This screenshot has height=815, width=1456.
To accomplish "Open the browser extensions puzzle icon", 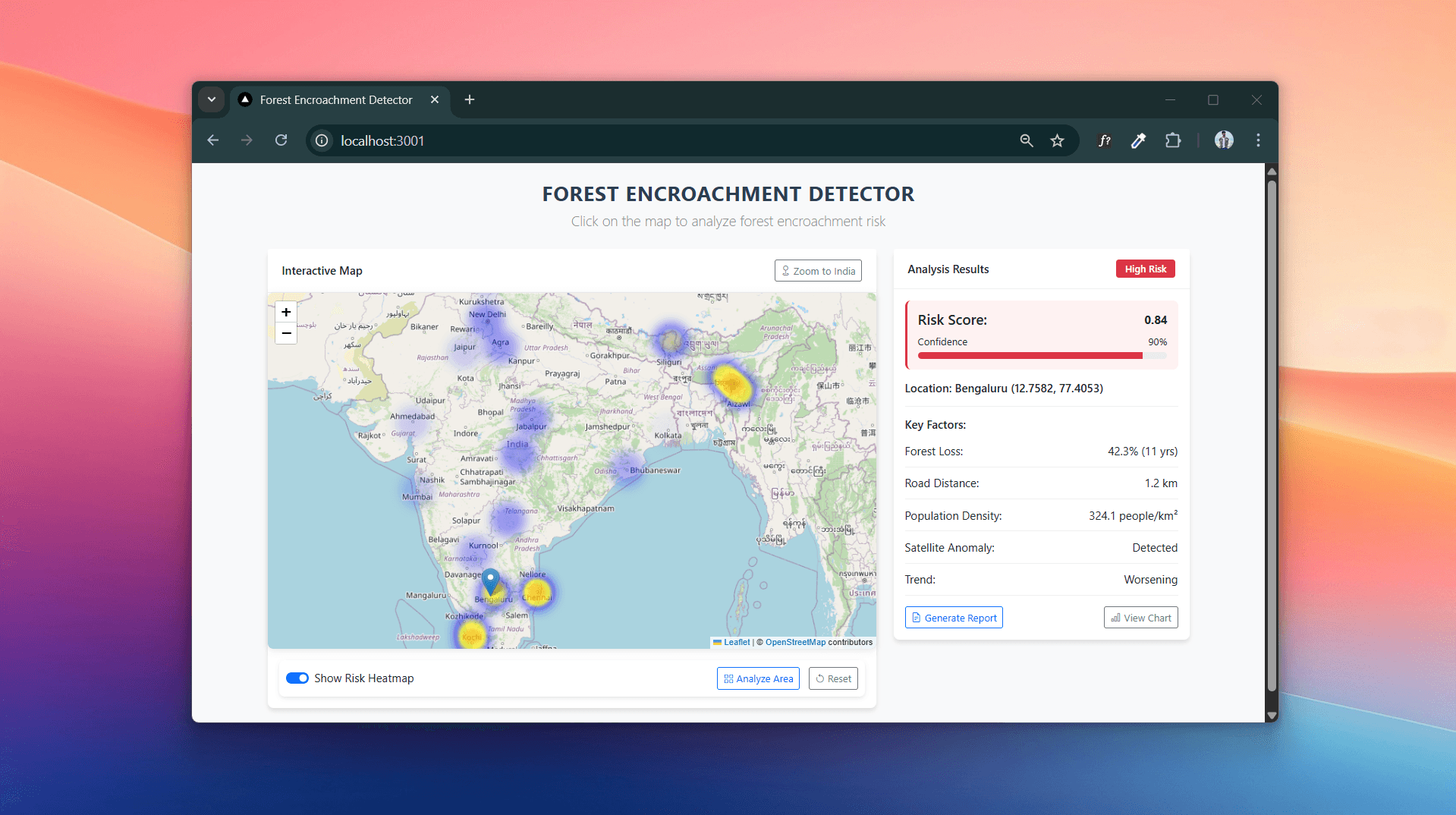I will pos(1173,140).
